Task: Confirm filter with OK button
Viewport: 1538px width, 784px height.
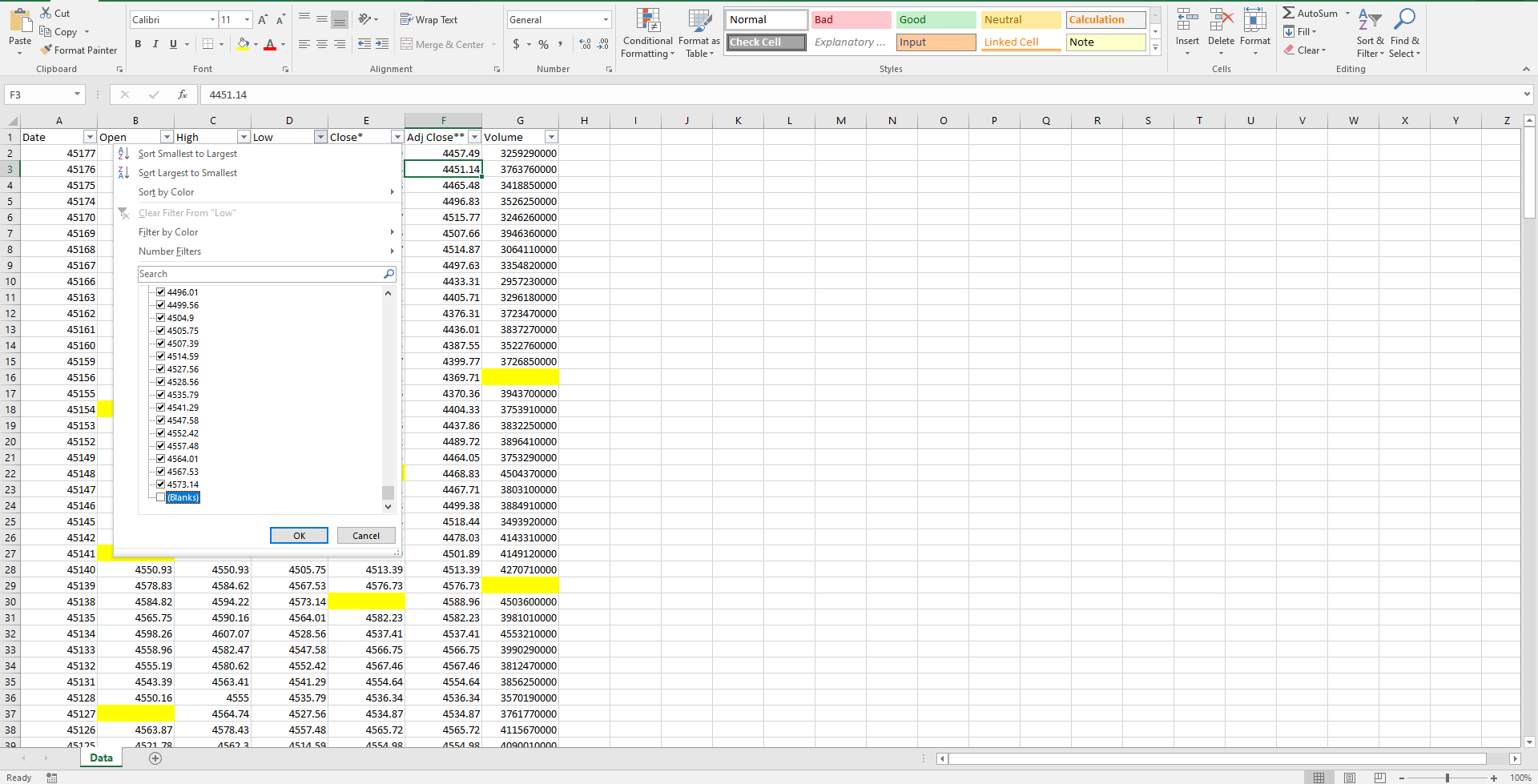Action: coord(299,536)
